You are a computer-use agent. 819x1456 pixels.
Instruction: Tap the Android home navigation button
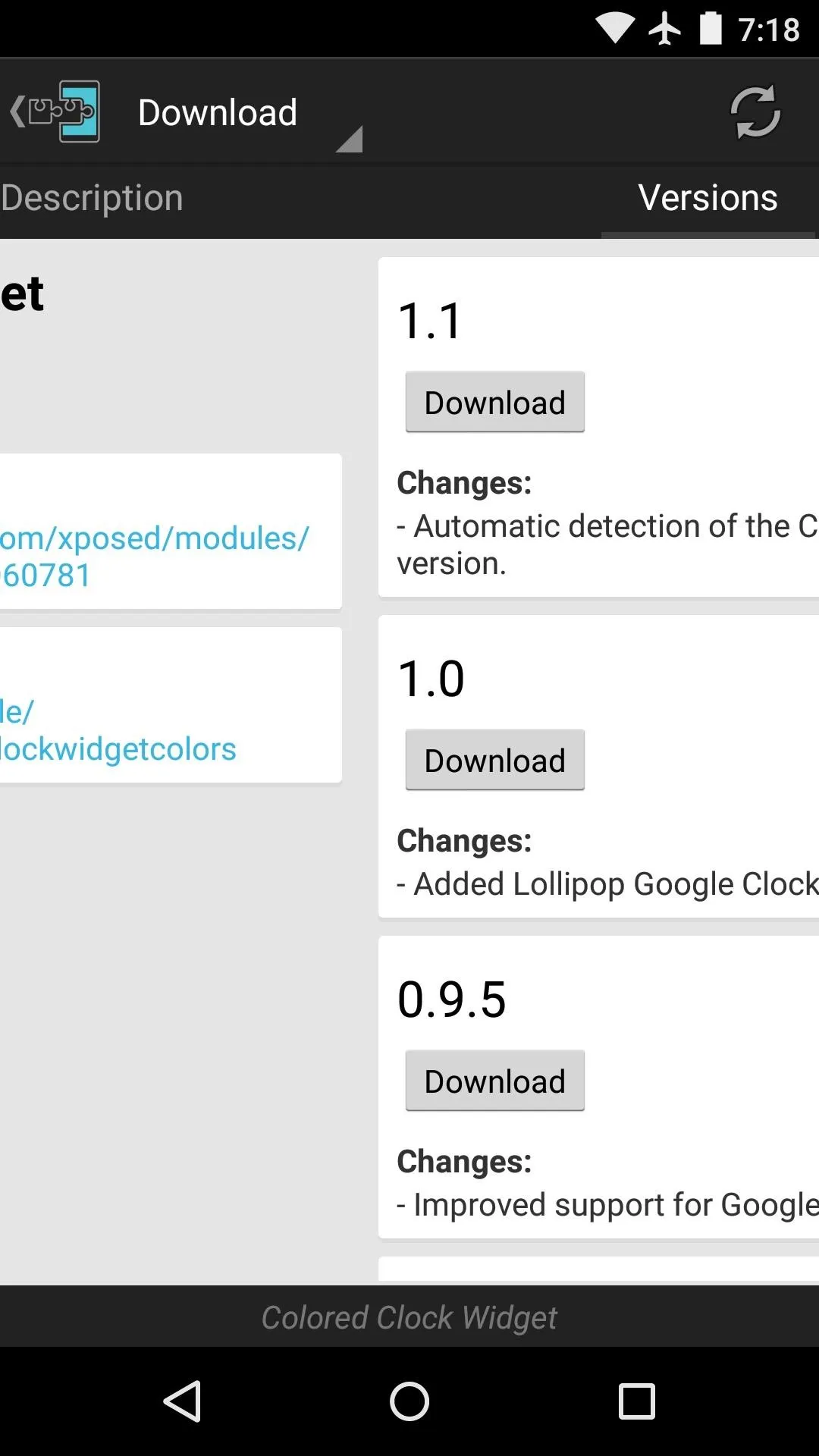click(x=409, y=1401)
